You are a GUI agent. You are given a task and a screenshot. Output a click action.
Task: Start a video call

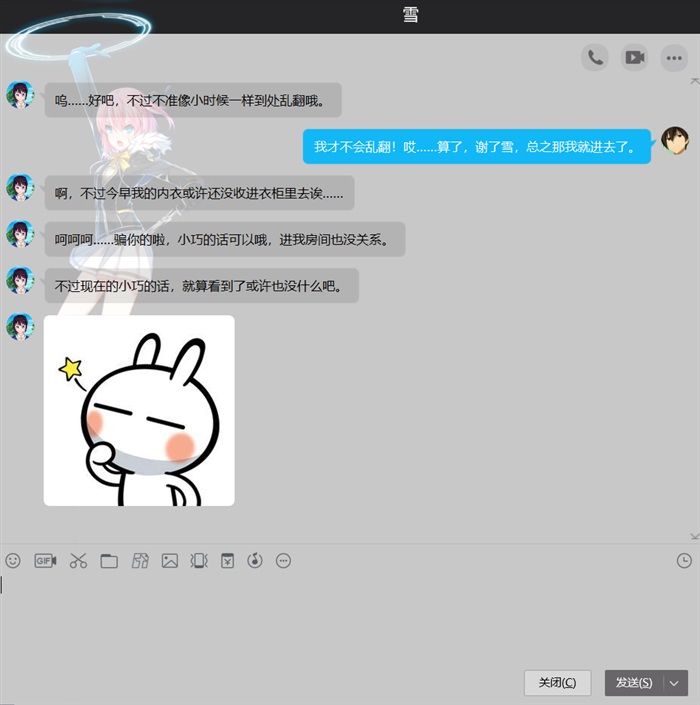coord(634,58)
